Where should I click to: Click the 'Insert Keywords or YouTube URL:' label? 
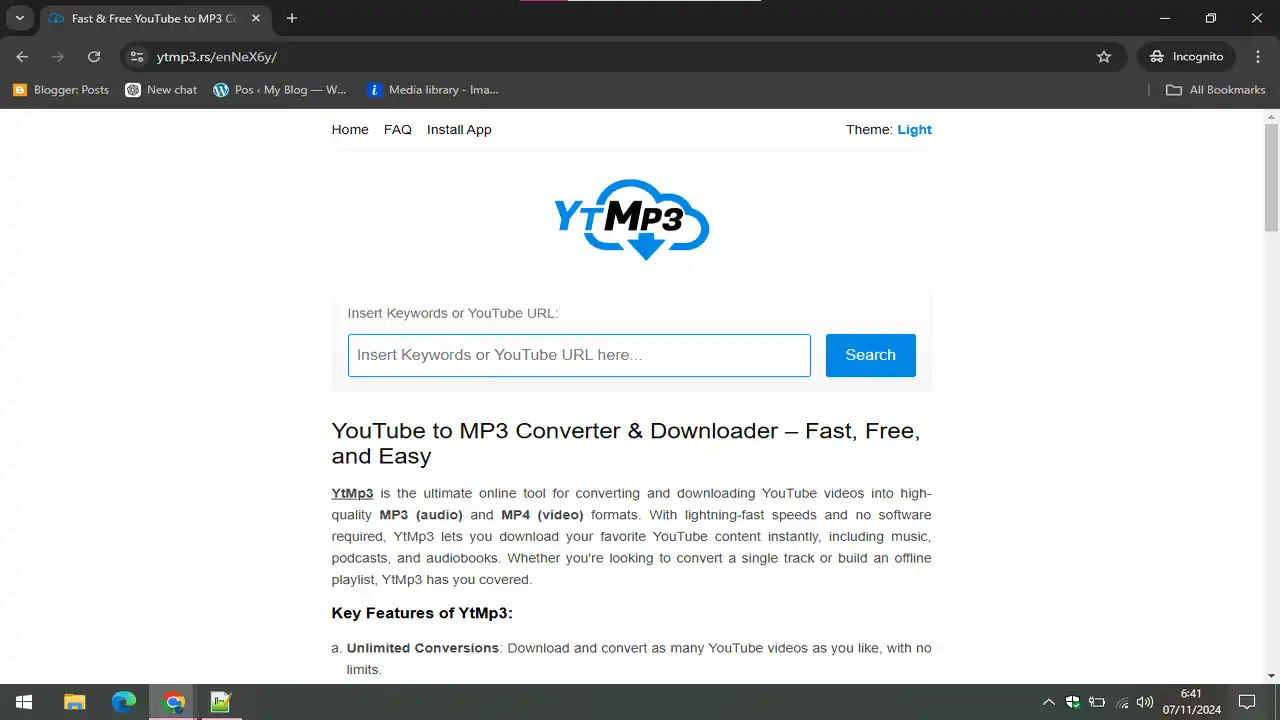(x=453, y=313)
